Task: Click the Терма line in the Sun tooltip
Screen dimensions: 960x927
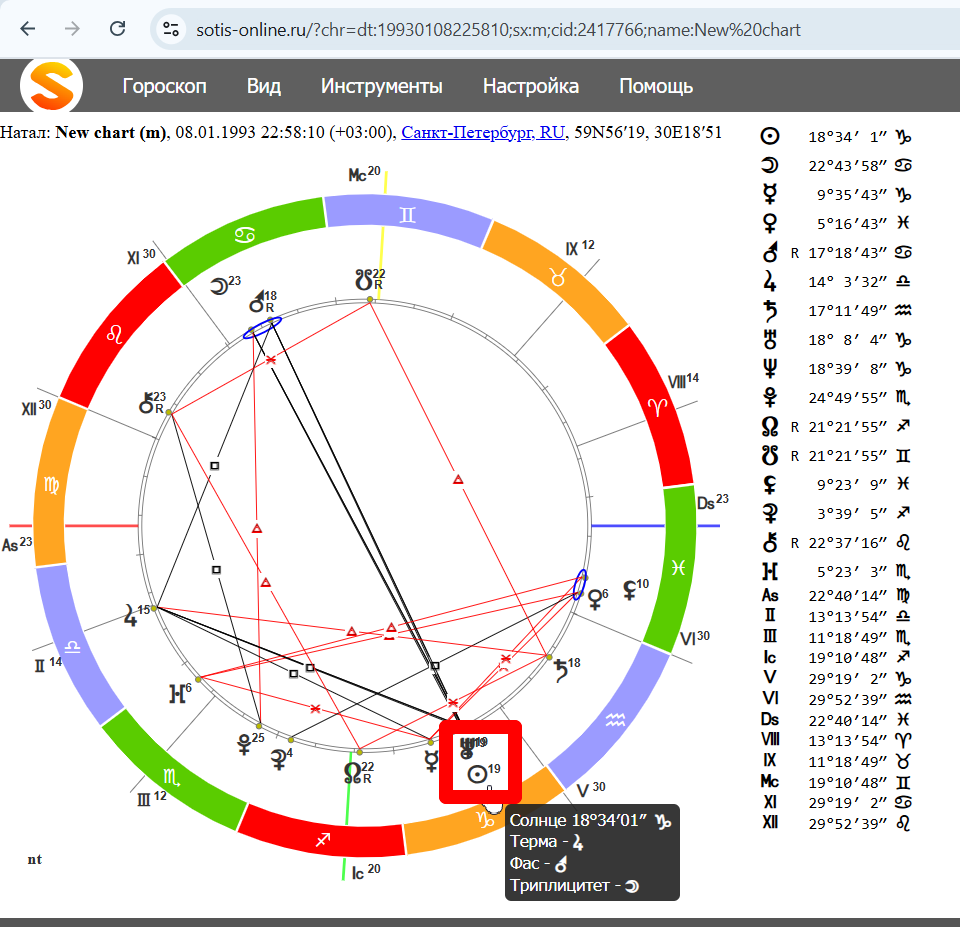Action: coord(547,842)
